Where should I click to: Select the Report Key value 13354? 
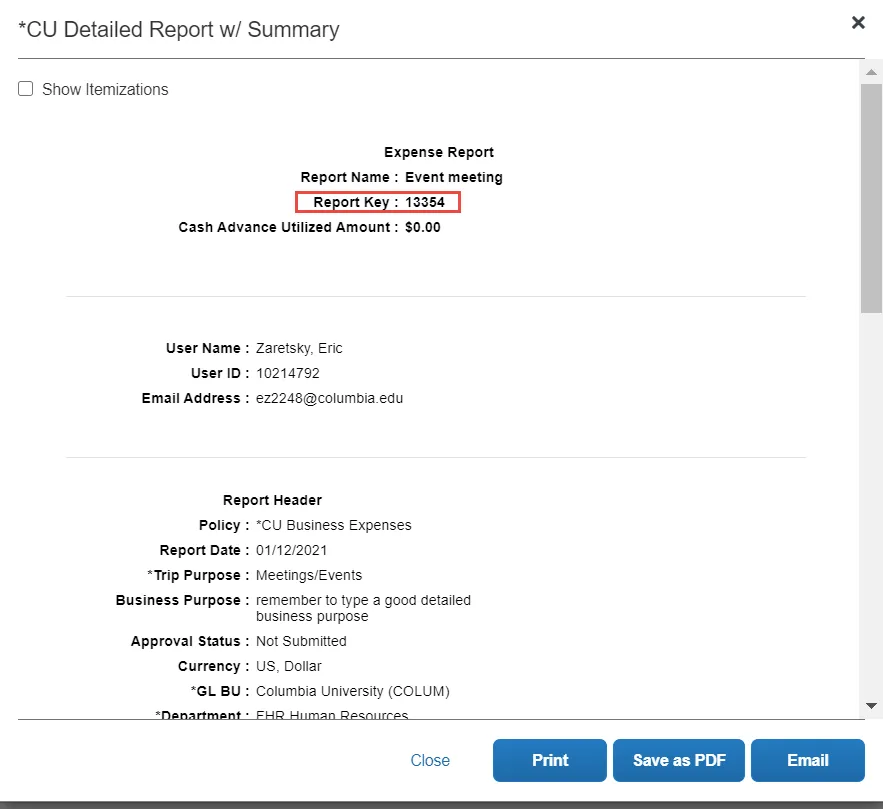425,202
